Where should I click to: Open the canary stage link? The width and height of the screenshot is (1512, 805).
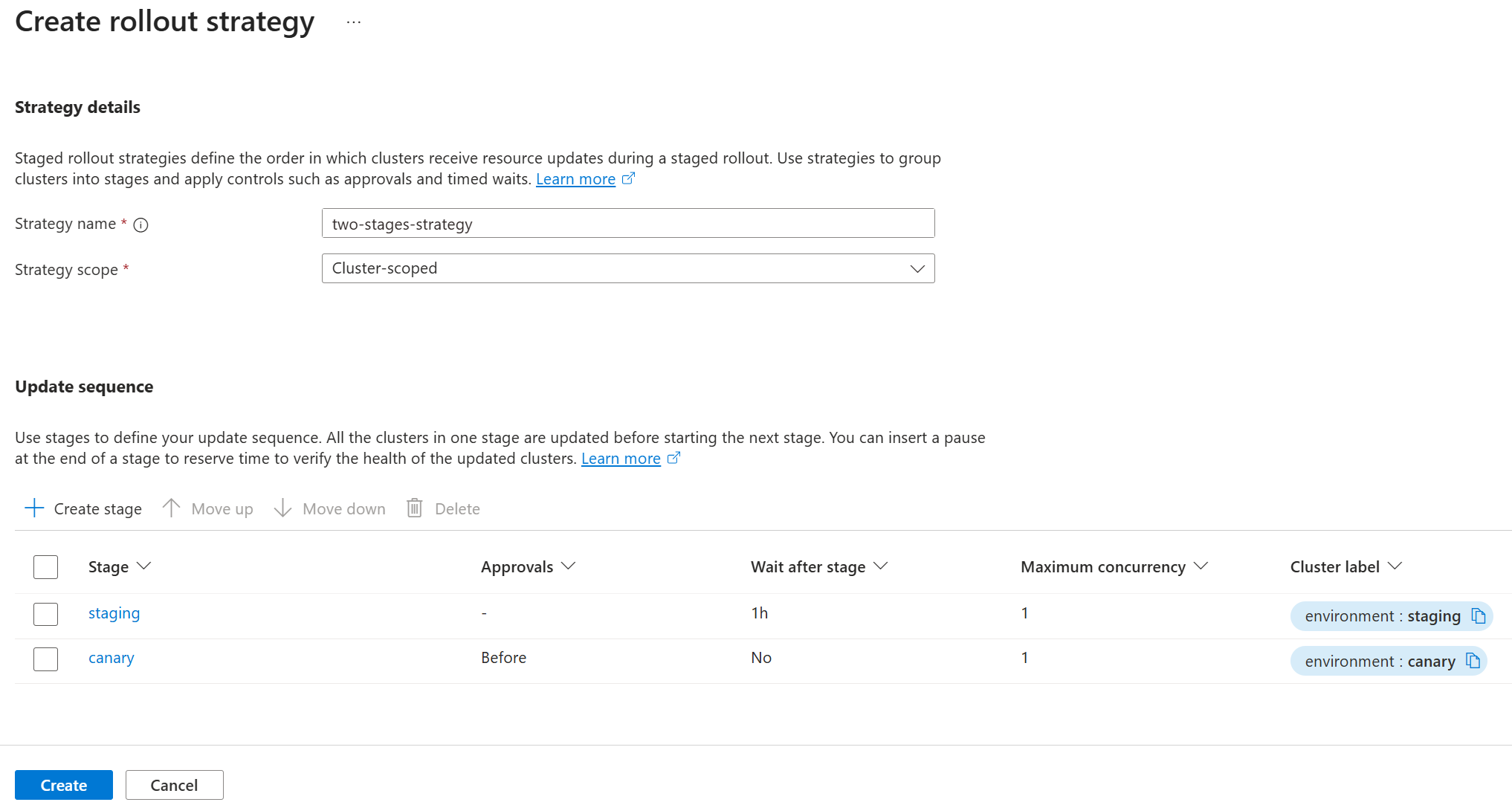pyautogui.click(x=112, y=658)
